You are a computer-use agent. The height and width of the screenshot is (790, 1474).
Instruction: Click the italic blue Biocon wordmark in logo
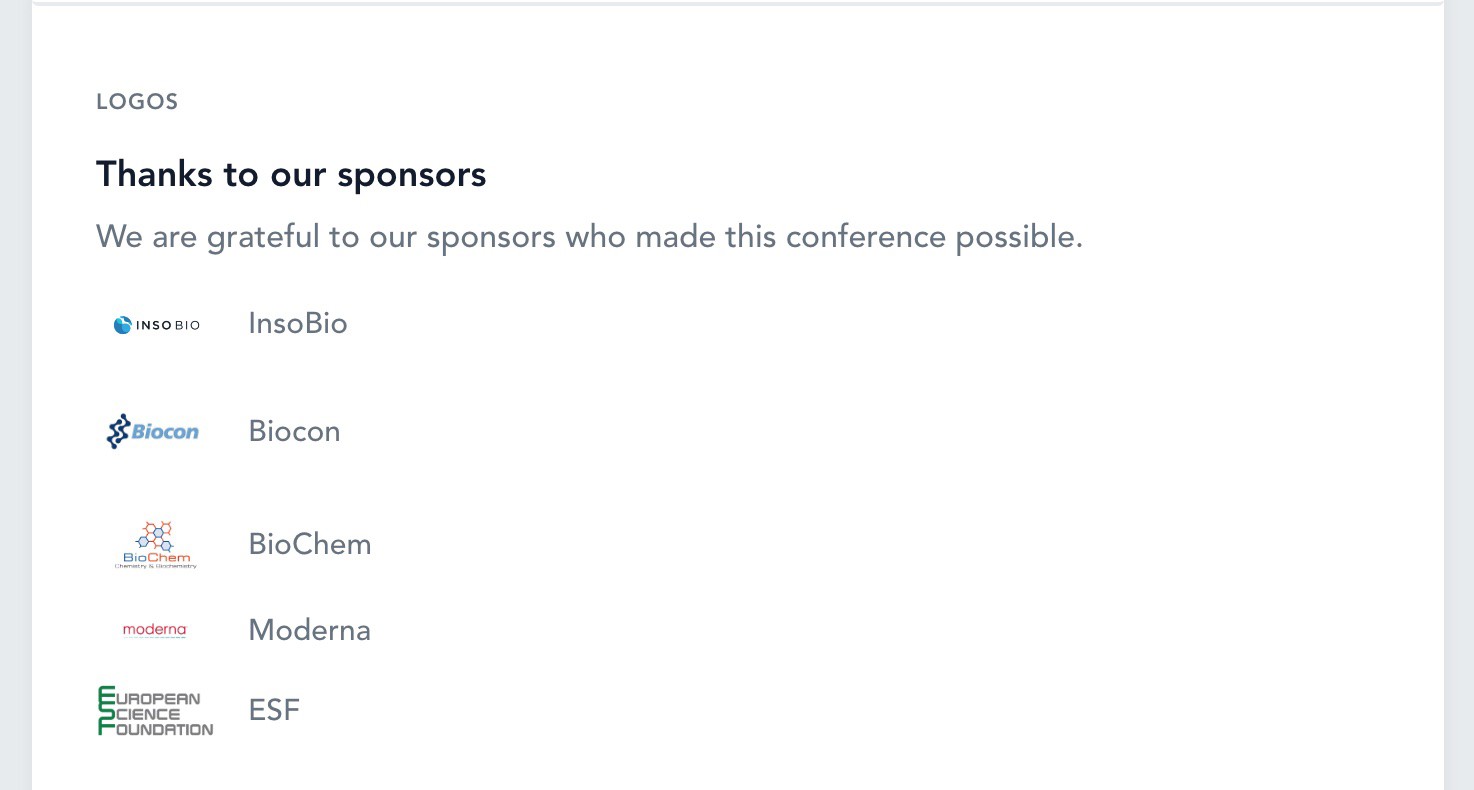165,432
